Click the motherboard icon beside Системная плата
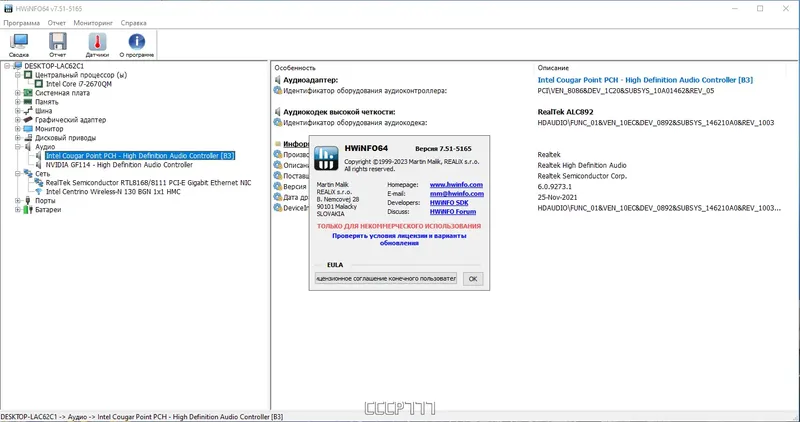Viewport: 800px width, 422px height. (x=28, y=93)
